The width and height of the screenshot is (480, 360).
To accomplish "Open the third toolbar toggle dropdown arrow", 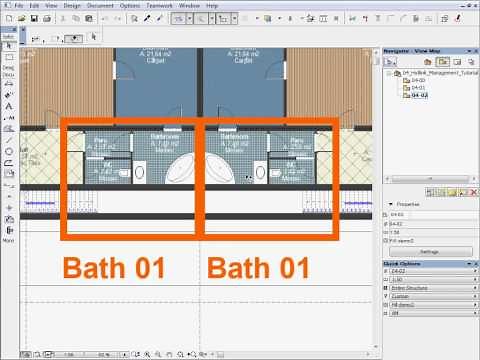I will (x=235, y=19).
